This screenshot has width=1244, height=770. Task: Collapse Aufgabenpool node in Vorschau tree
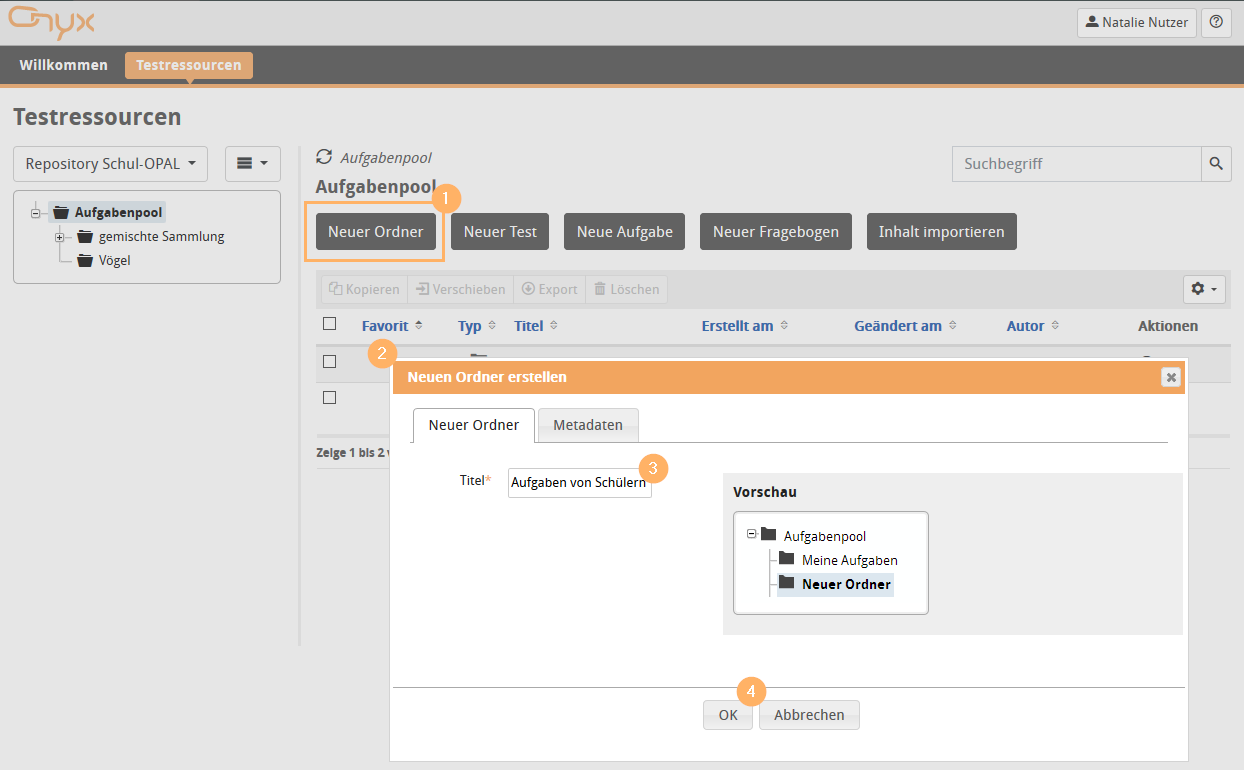click(751, 534)
